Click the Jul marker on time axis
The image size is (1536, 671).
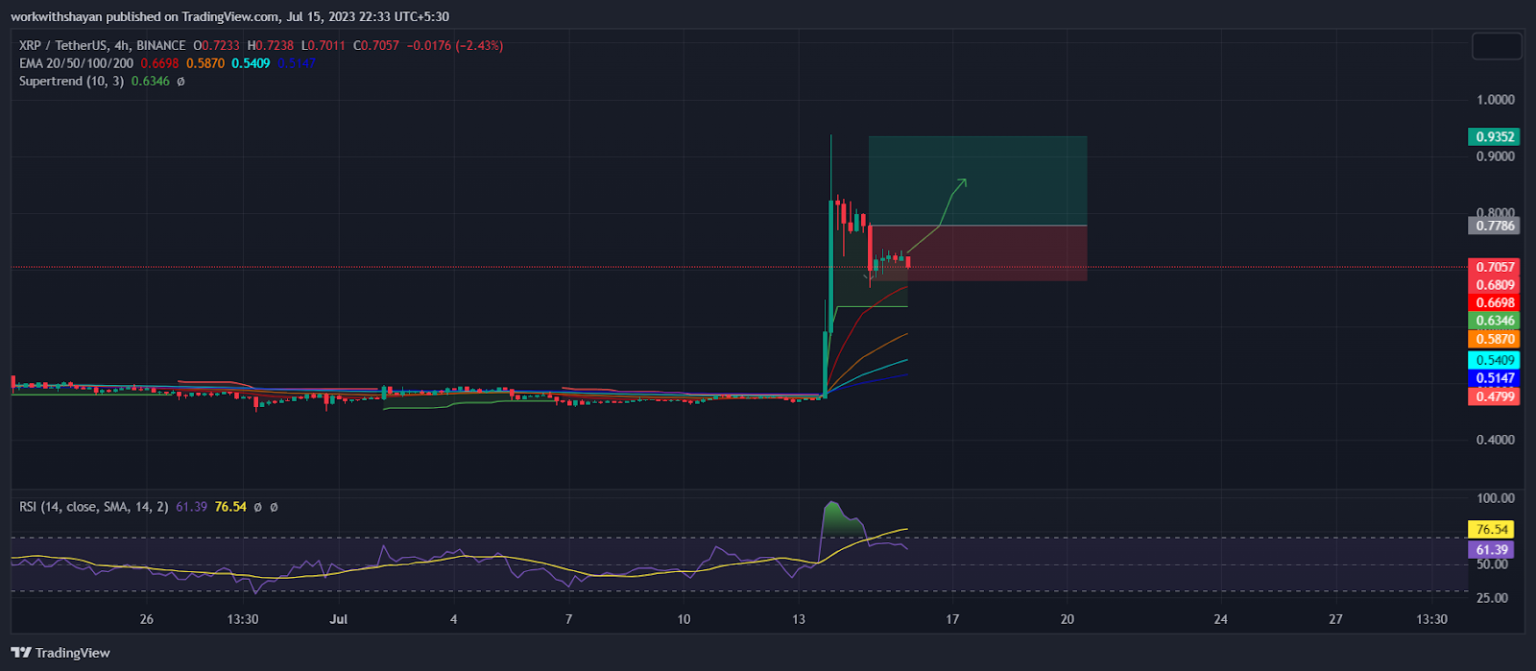point(338,620)
